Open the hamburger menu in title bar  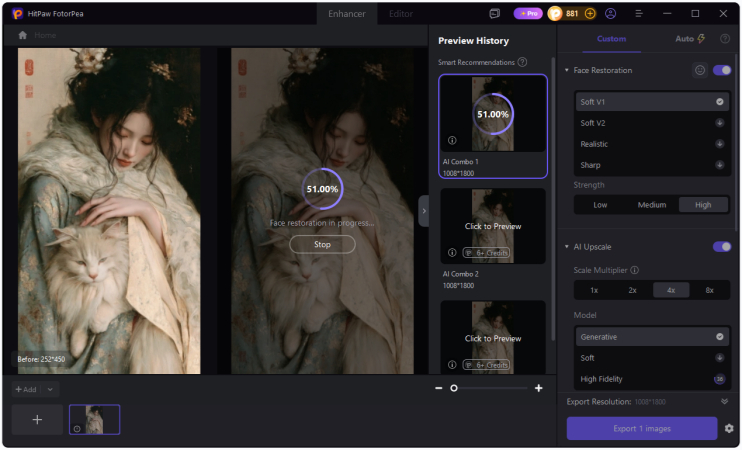639,14
